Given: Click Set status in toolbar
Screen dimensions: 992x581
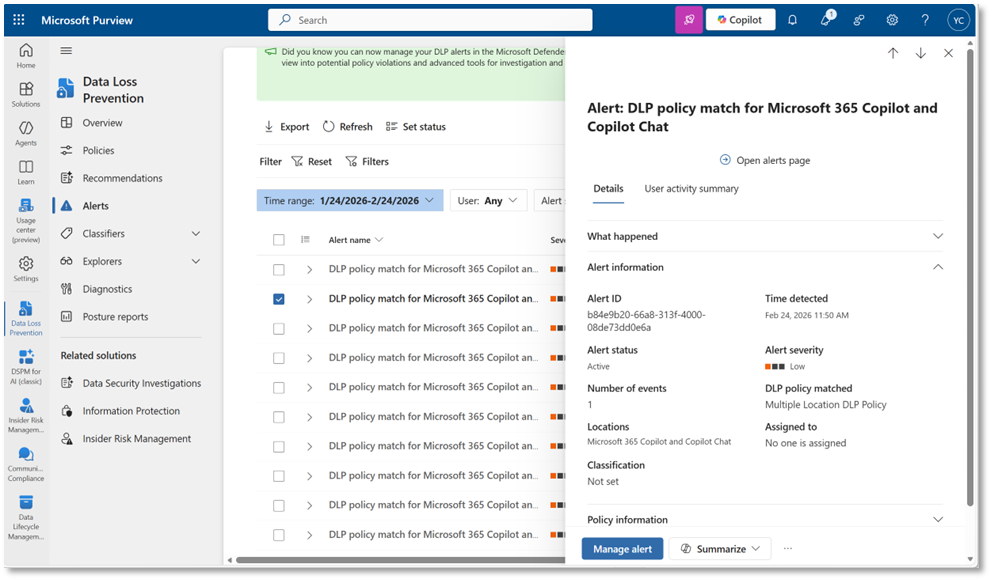Looking at the screenshot, I should coord(416,127).
